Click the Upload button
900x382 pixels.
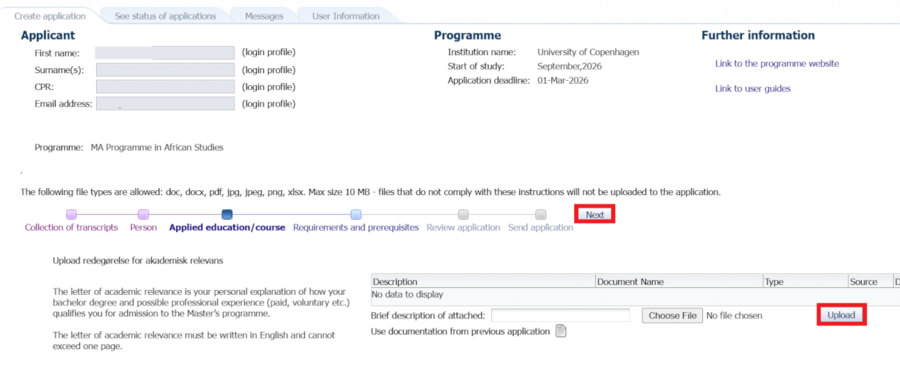tap(841, 315)
